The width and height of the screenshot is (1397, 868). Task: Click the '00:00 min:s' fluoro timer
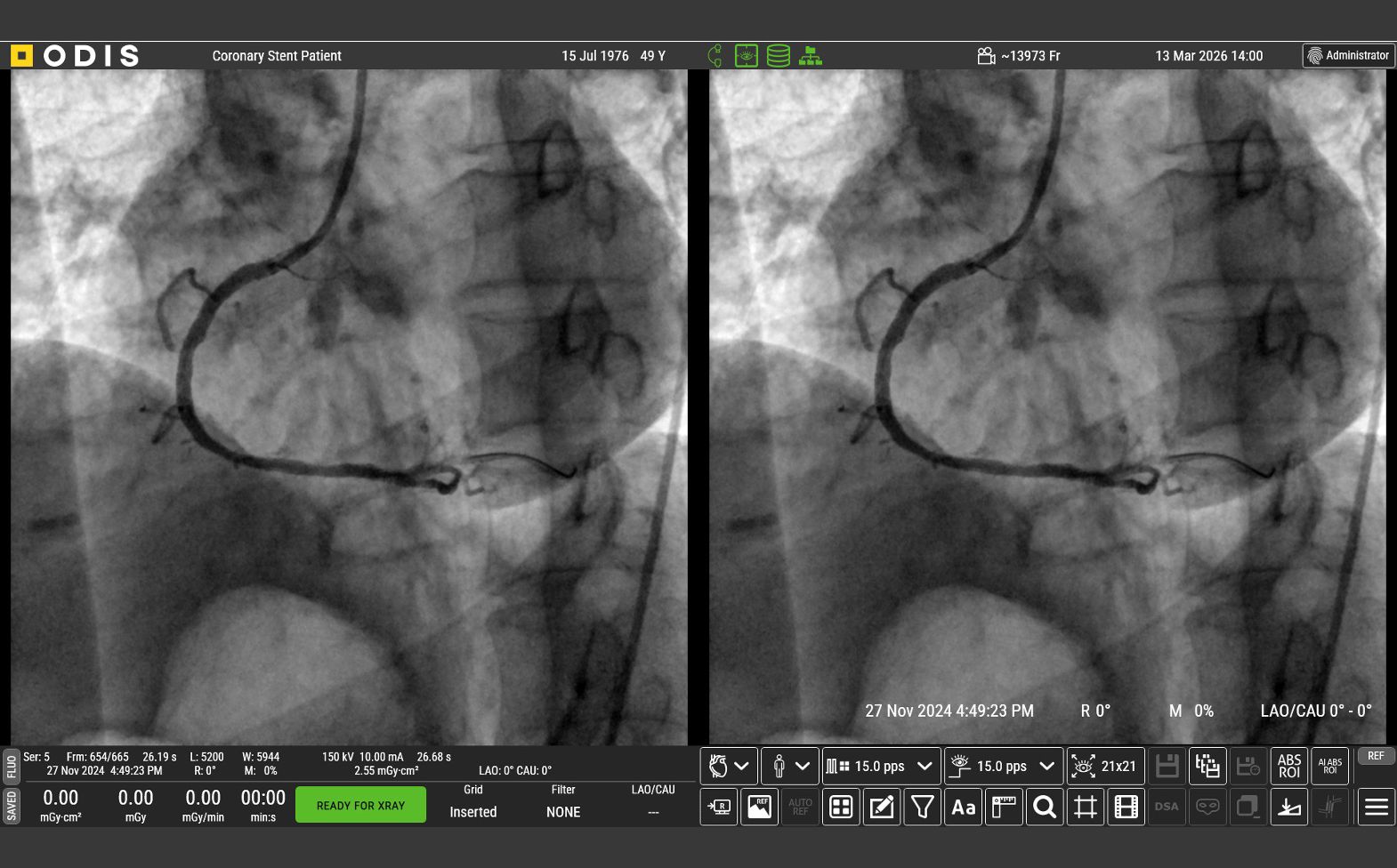263,805
